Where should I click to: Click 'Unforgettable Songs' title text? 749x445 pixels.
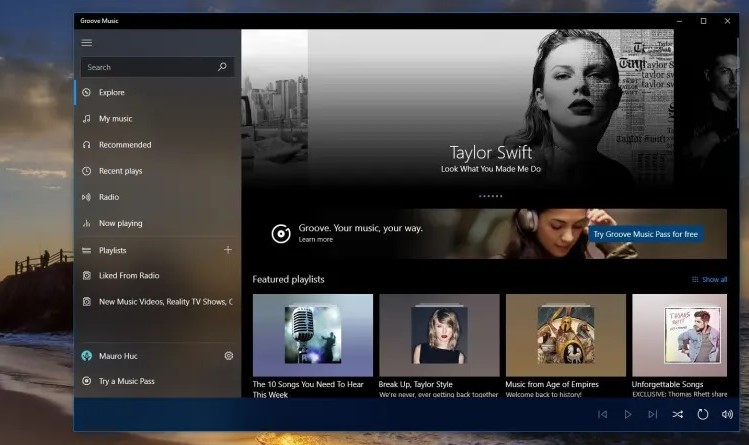point(667,384)
